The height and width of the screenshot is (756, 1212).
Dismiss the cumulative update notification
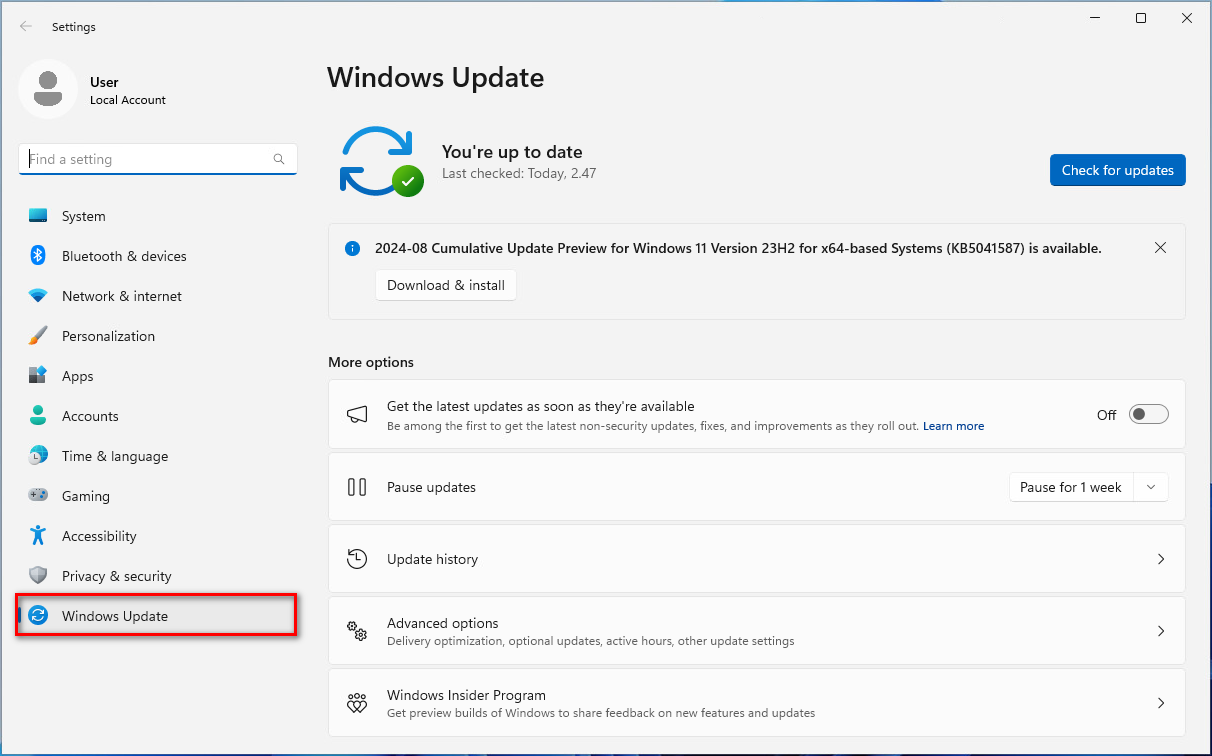(1160, 247)
